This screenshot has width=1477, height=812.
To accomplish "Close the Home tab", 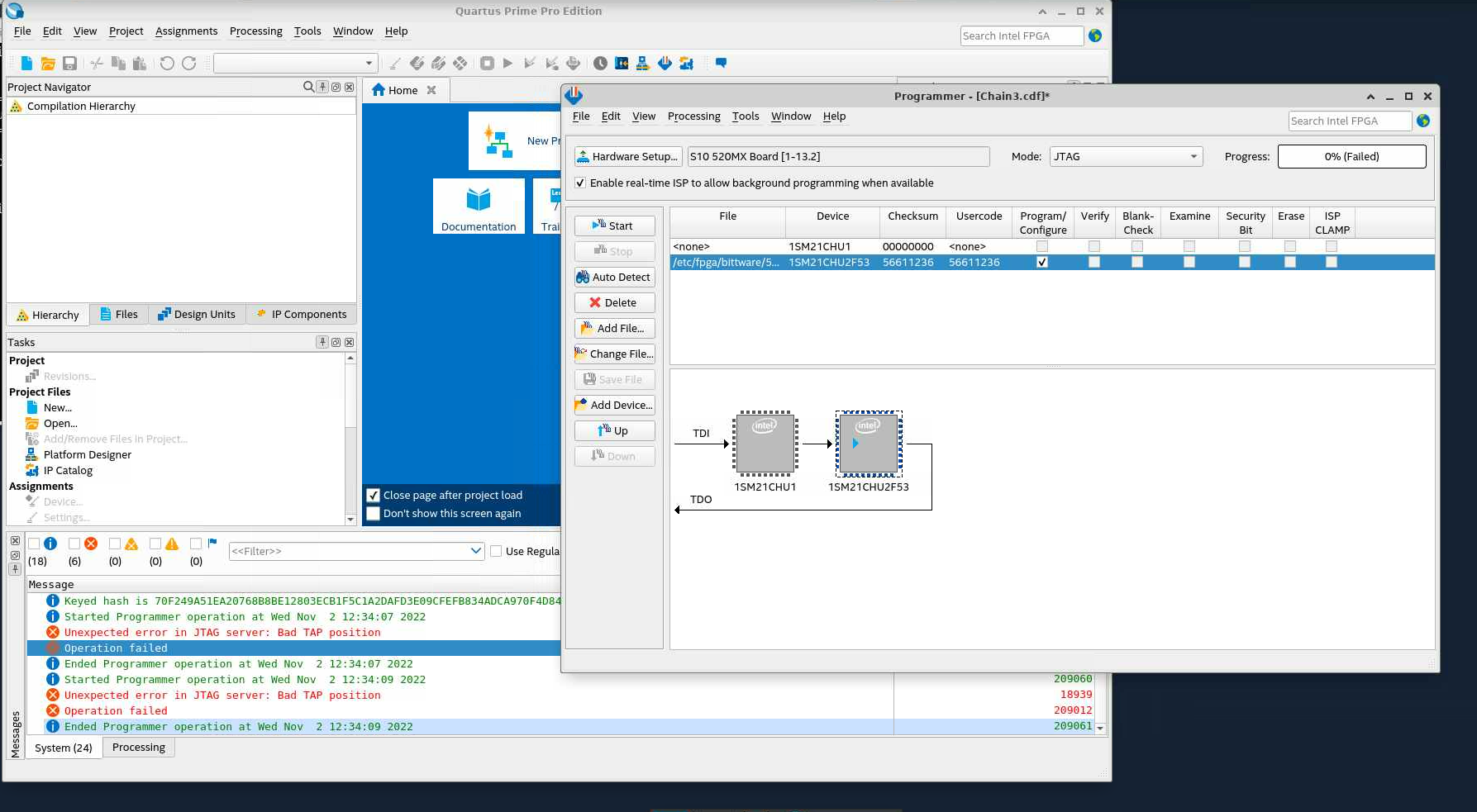I will click(x=431, y=90).
